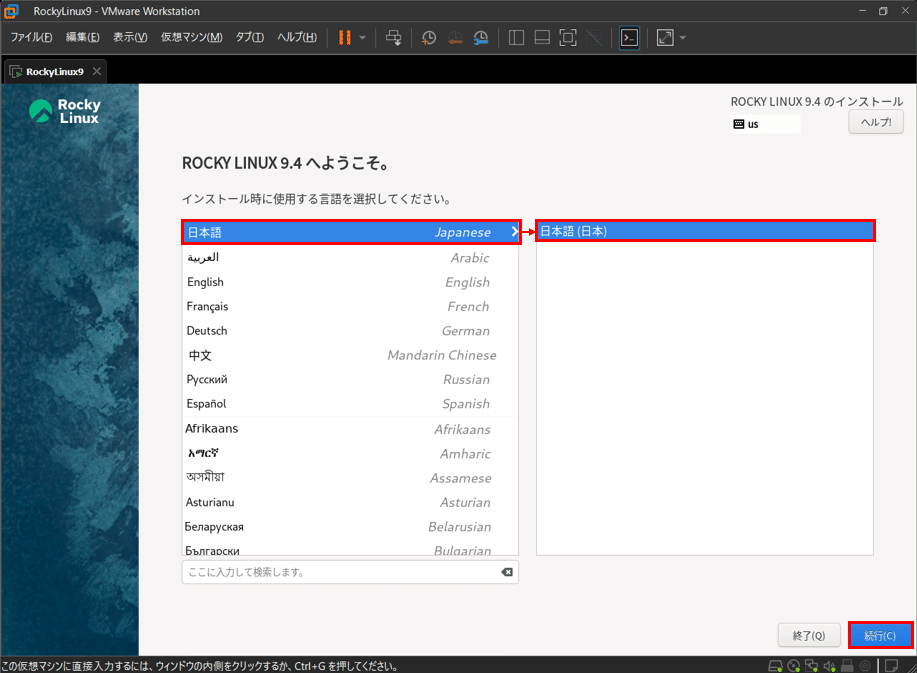This screenshot has width=917, height=673.
Task: Click the language search input field
Action: click(350, 572)
